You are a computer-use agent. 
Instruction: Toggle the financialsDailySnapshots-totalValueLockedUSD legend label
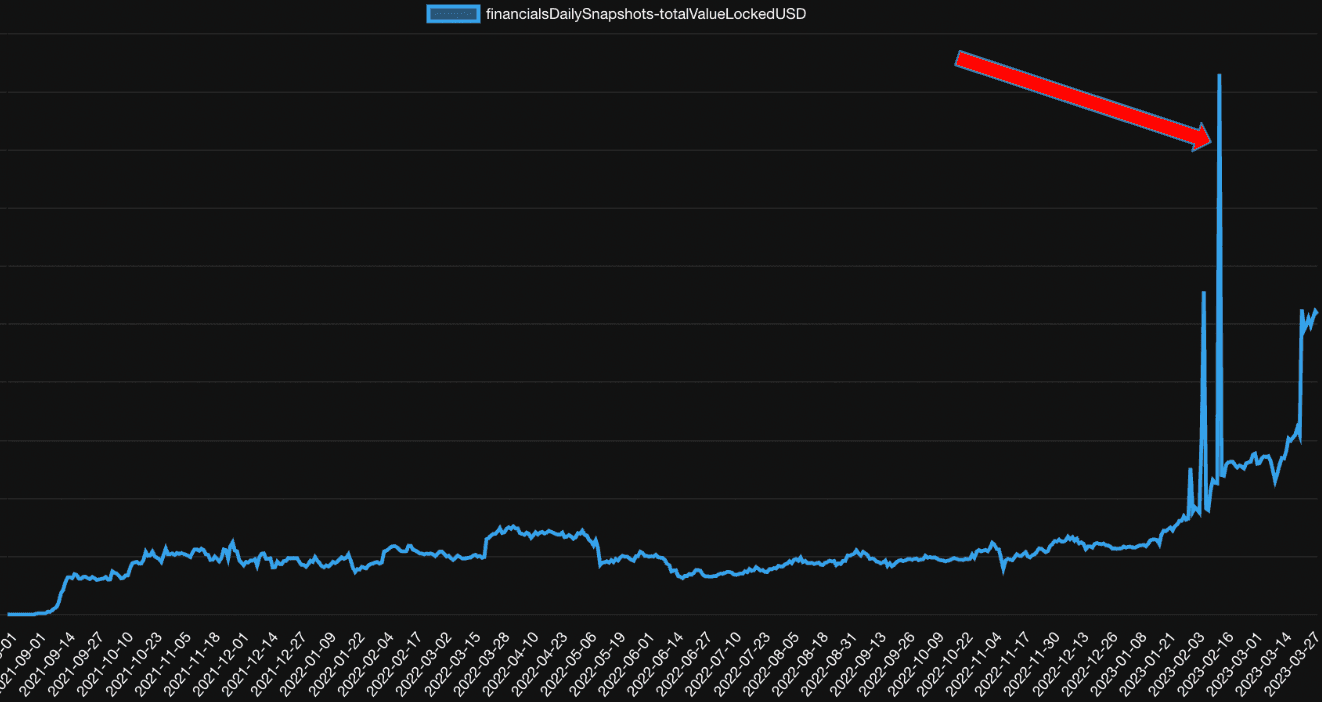tap(645, 14)
